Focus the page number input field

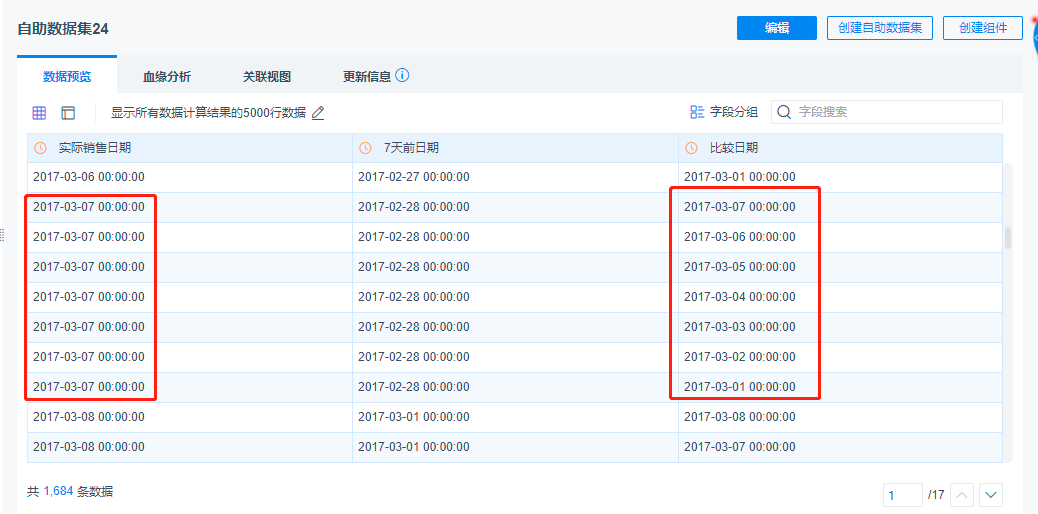click(x=903, y=494)
